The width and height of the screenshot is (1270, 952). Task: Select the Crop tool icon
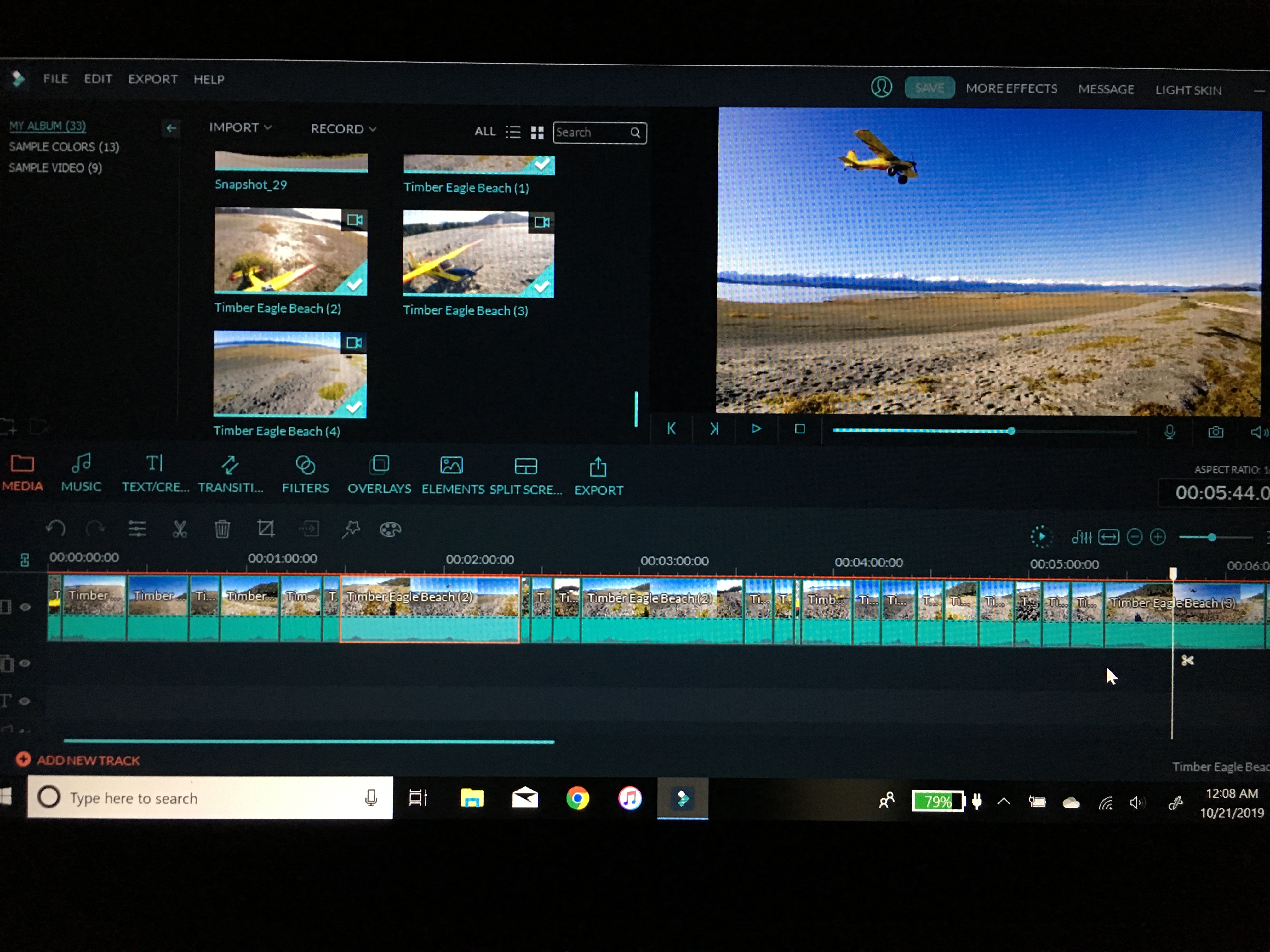coord(266,528)
